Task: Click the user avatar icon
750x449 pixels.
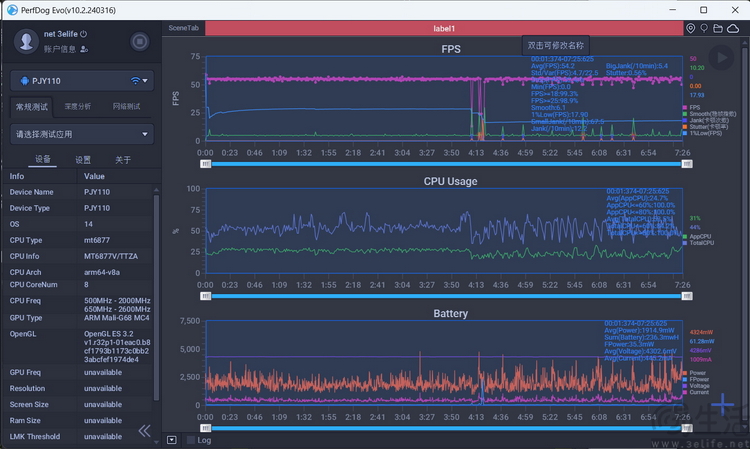Action: coord(26,41)
